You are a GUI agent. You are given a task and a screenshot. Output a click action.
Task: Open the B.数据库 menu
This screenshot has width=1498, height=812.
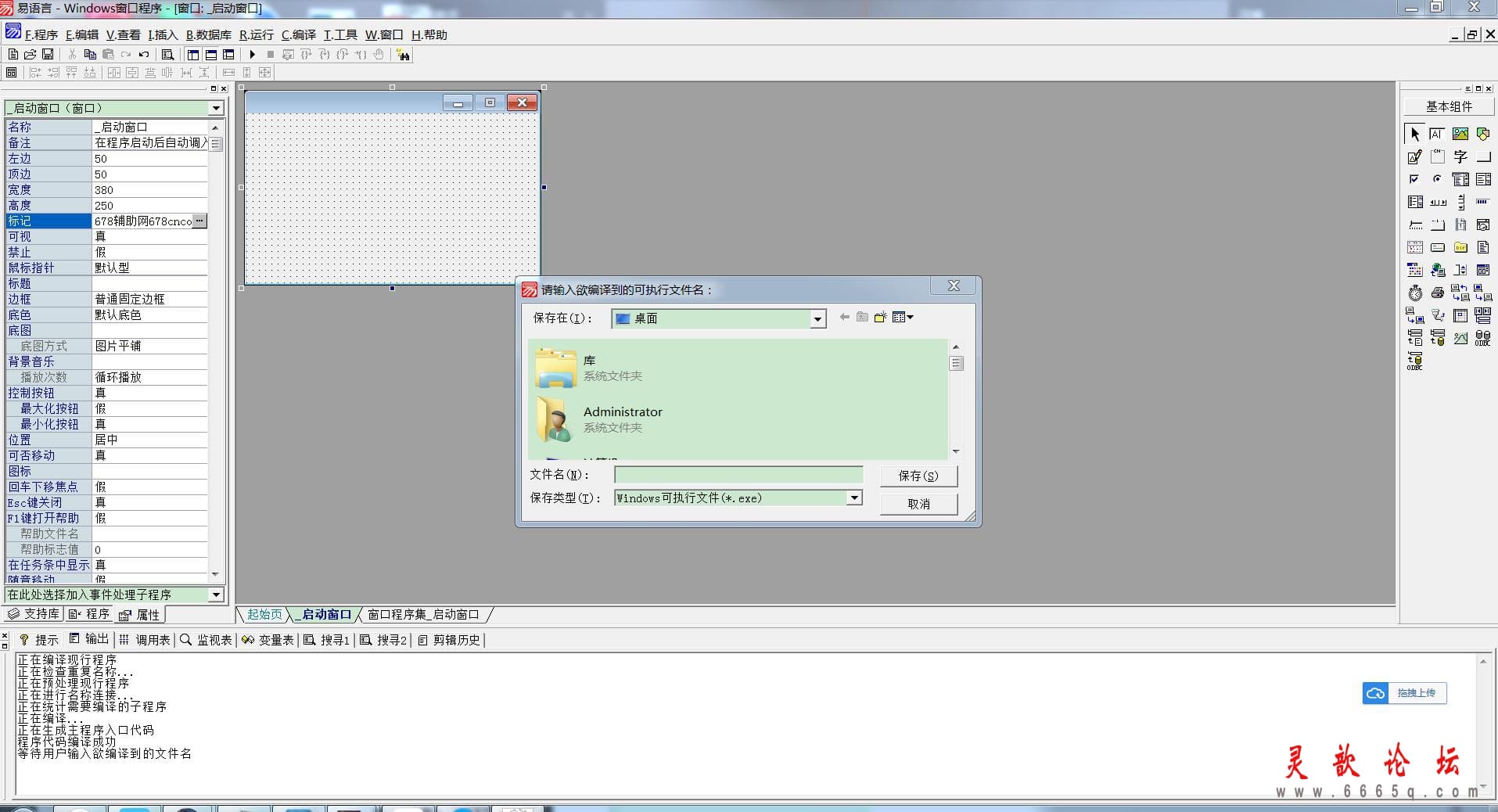coord(209,34)
